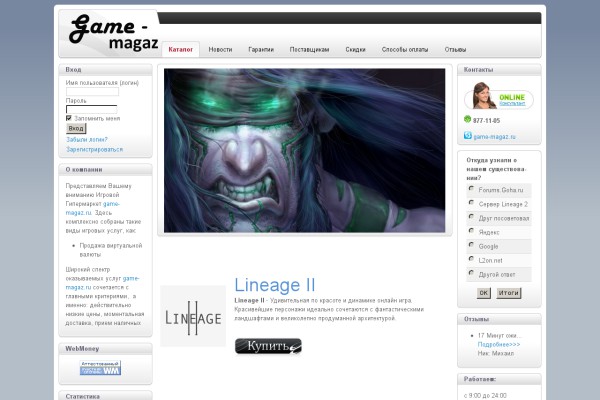The image size is (600, 400).
Task: Follow the Забыли логин? link
Action: pyautogui.click(x=87, y=140)
